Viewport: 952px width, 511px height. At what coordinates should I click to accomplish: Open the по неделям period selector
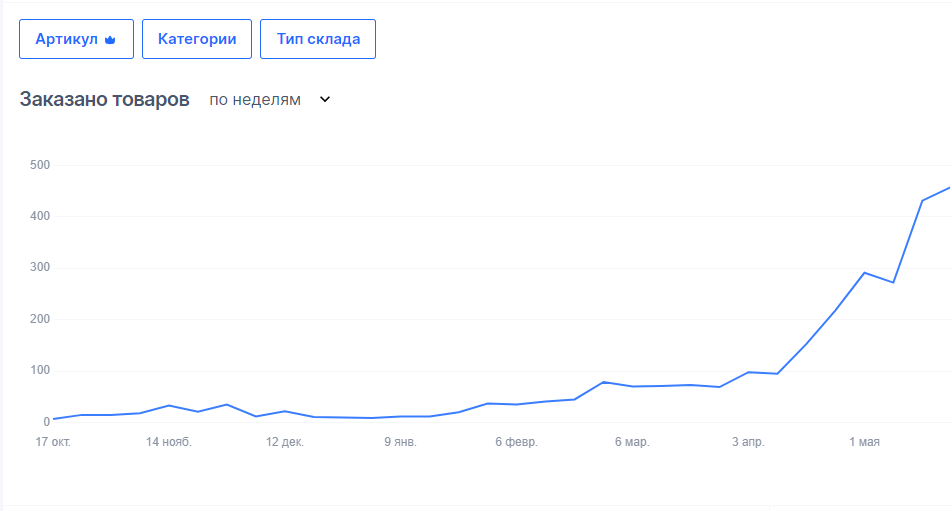(x=255, y=100)
